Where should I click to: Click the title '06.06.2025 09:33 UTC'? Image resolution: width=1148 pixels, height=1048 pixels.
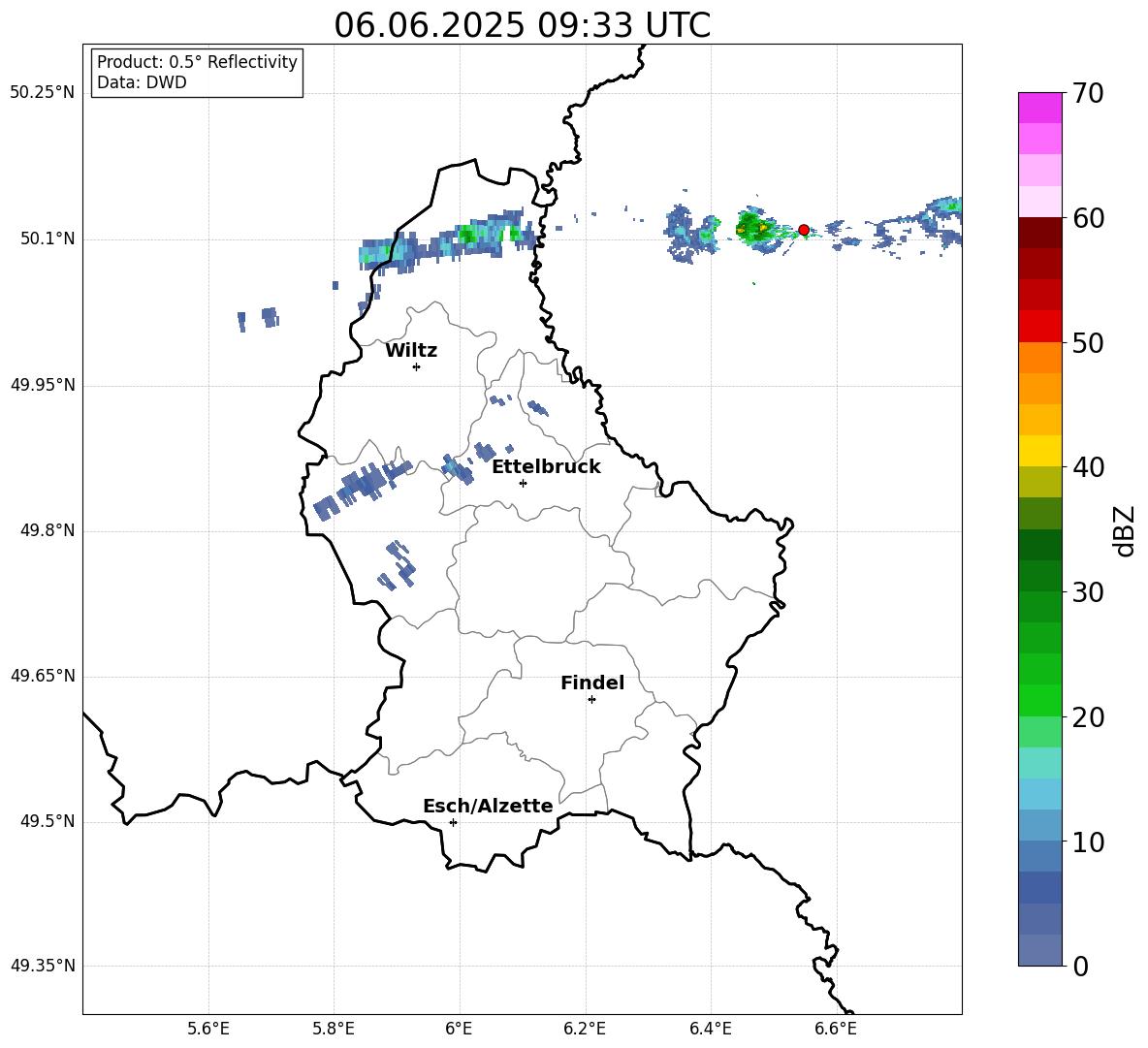(x=522, y=25)
